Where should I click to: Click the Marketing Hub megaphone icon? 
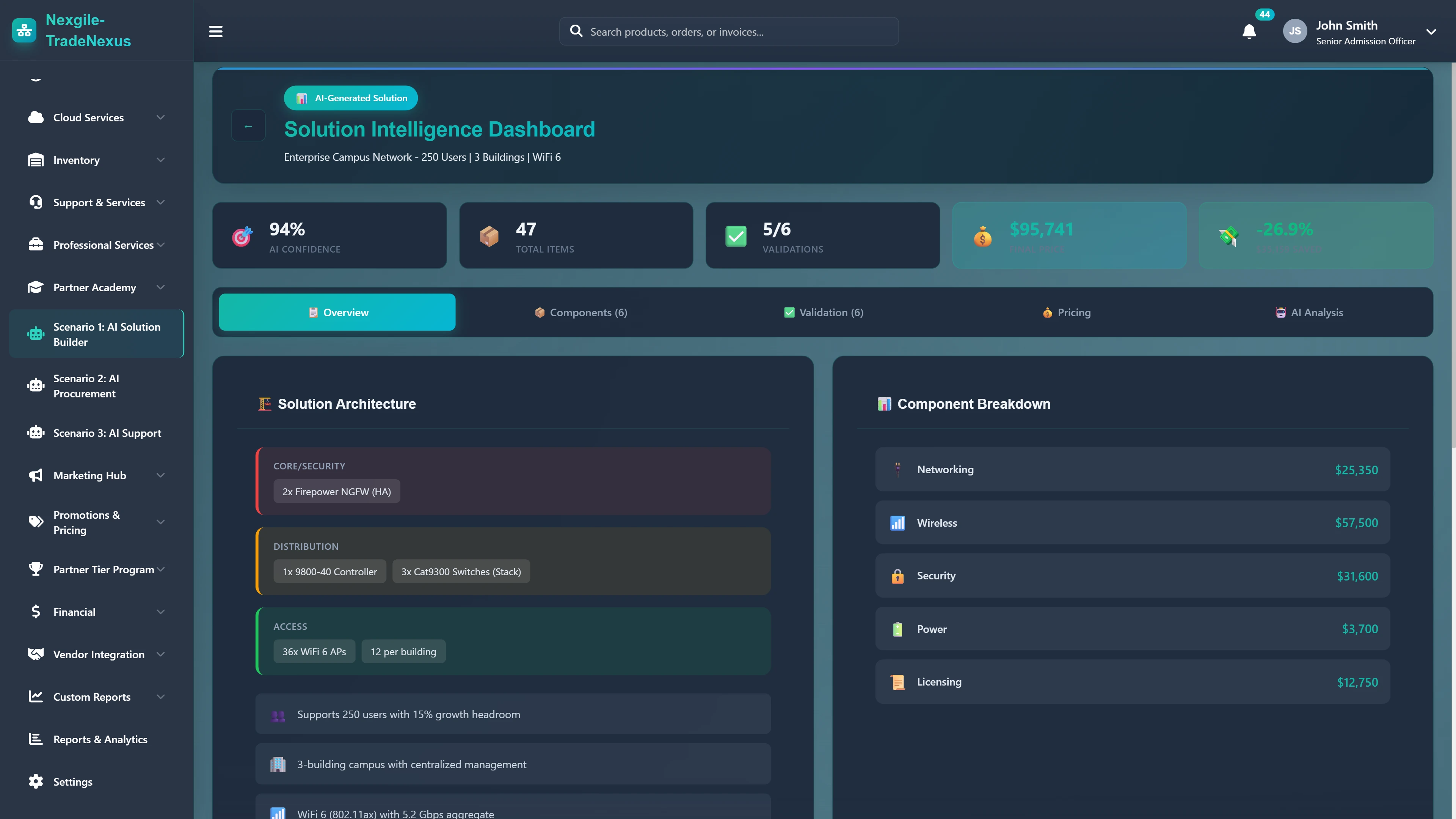[35, 475]
